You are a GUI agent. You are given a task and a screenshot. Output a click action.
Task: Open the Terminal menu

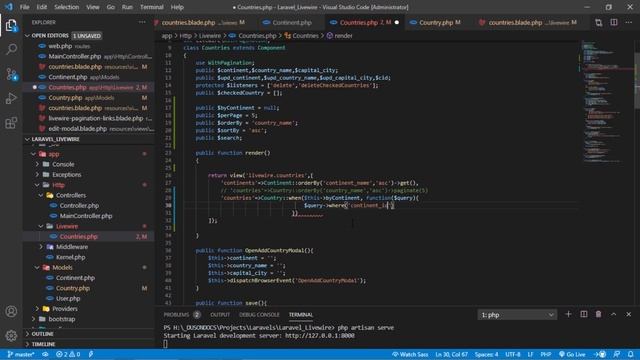click(151, 7)
